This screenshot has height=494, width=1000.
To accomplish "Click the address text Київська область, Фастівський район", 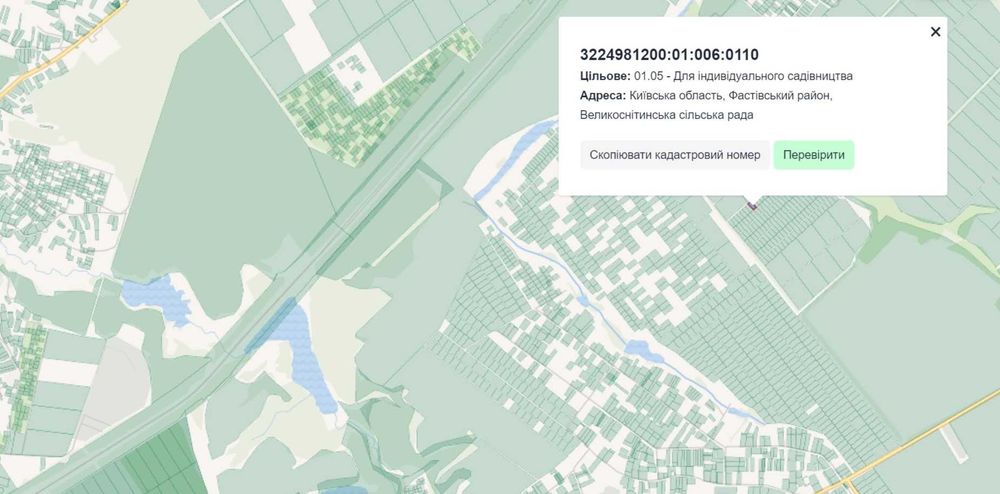I will coord(730,96).
